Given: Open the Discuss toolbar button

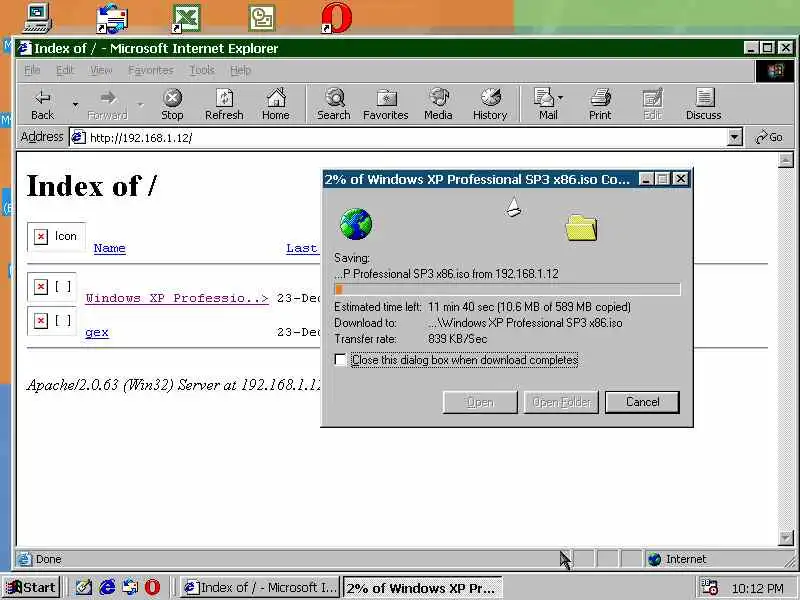Looking at the screenshot, I should coord(704,104).
